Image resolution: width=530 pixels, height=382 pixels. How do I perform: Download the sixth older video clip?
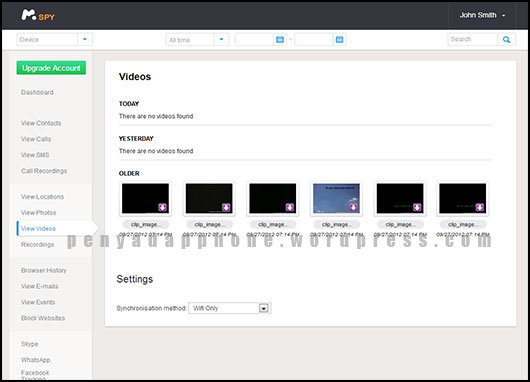(x=480, y=207)
